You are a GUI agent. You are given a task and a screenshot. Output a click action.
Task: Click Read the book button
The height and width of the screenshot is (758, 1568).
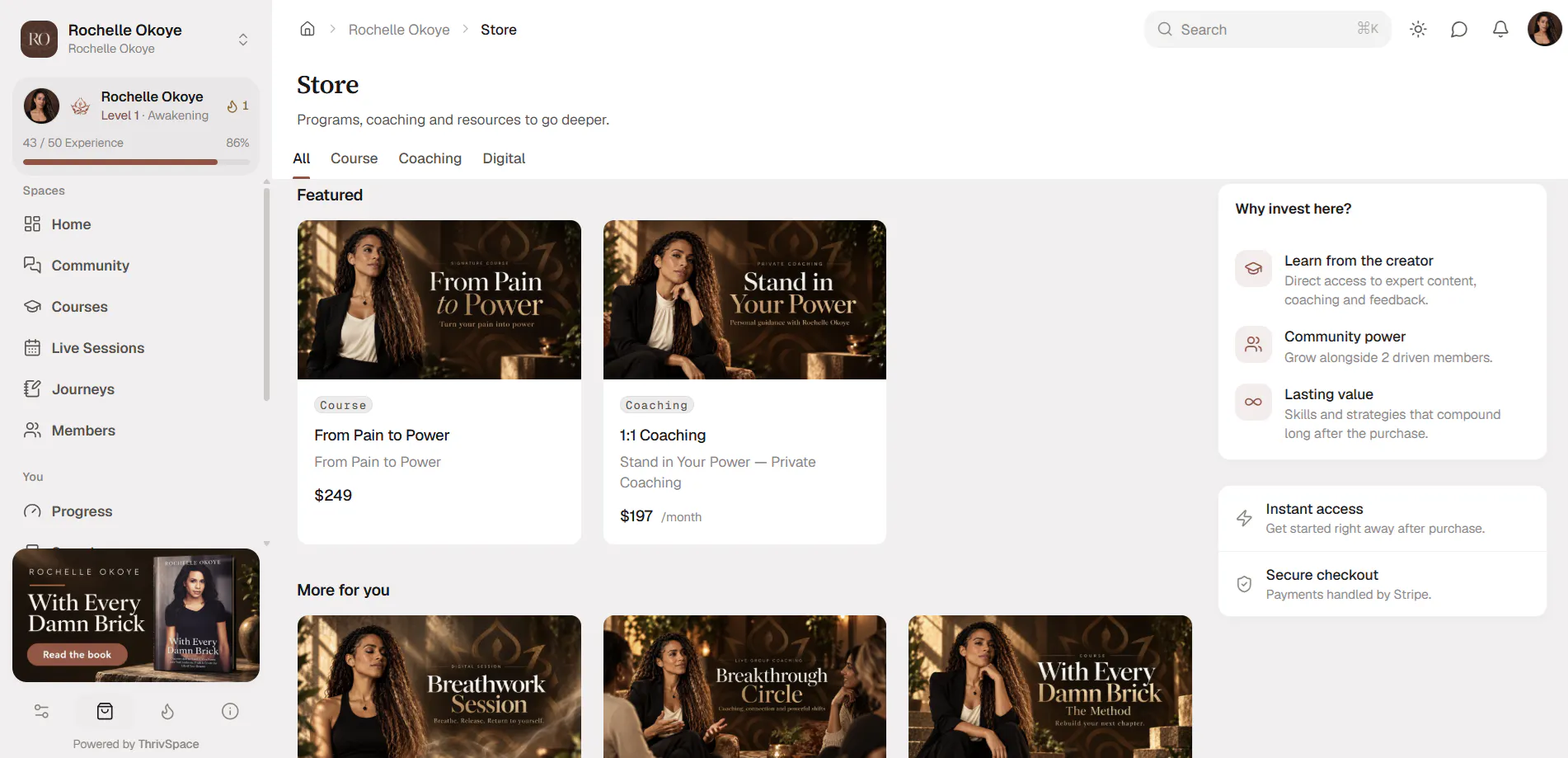point(77,655)
